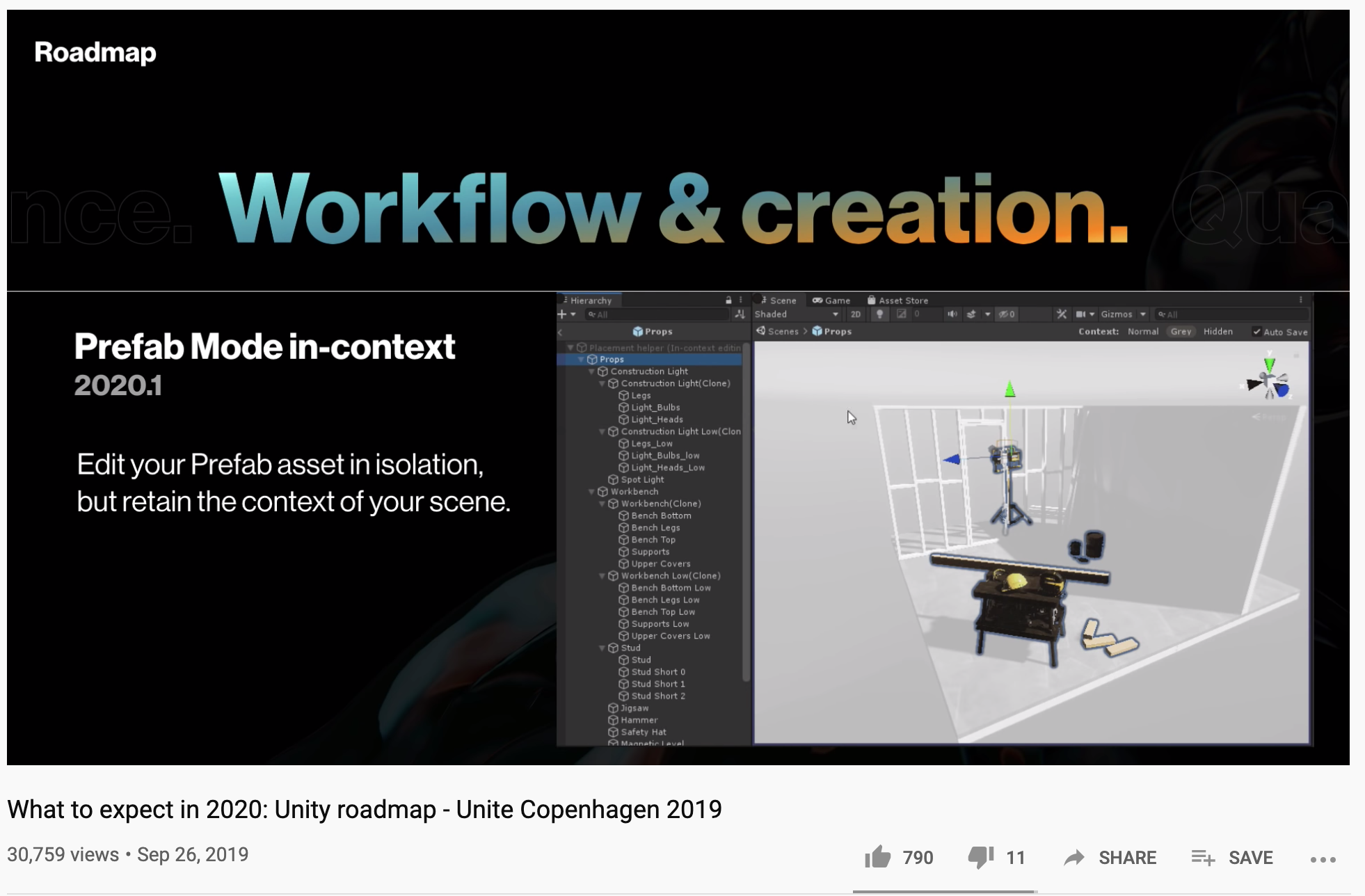Click the orientation gizmo in the Scene view
The width and height of the screenshot is (1365, 896).
[x=1269, y=379]
